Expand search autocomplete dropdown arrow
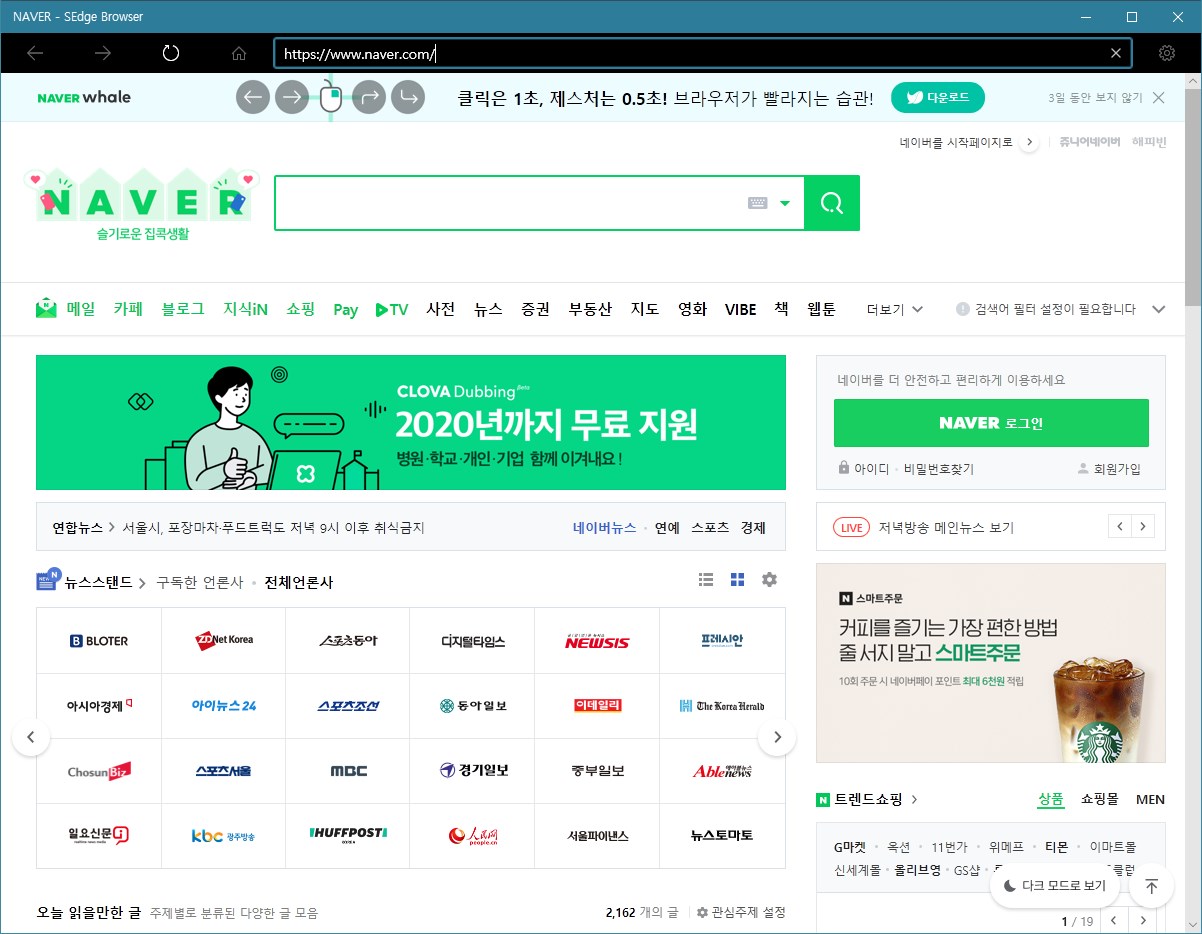The height and width of the screenshot is (934, 1202). tap(785, 203)
